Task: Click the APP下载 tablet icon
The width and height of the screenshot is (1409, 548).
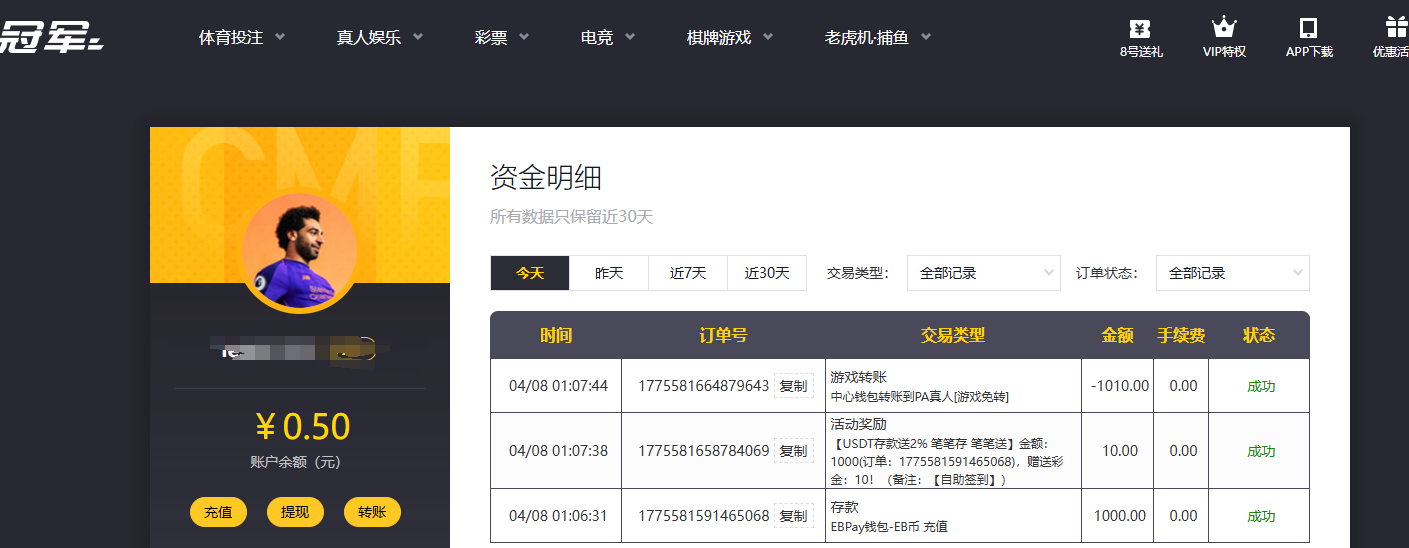Action: click(1308, 28)
